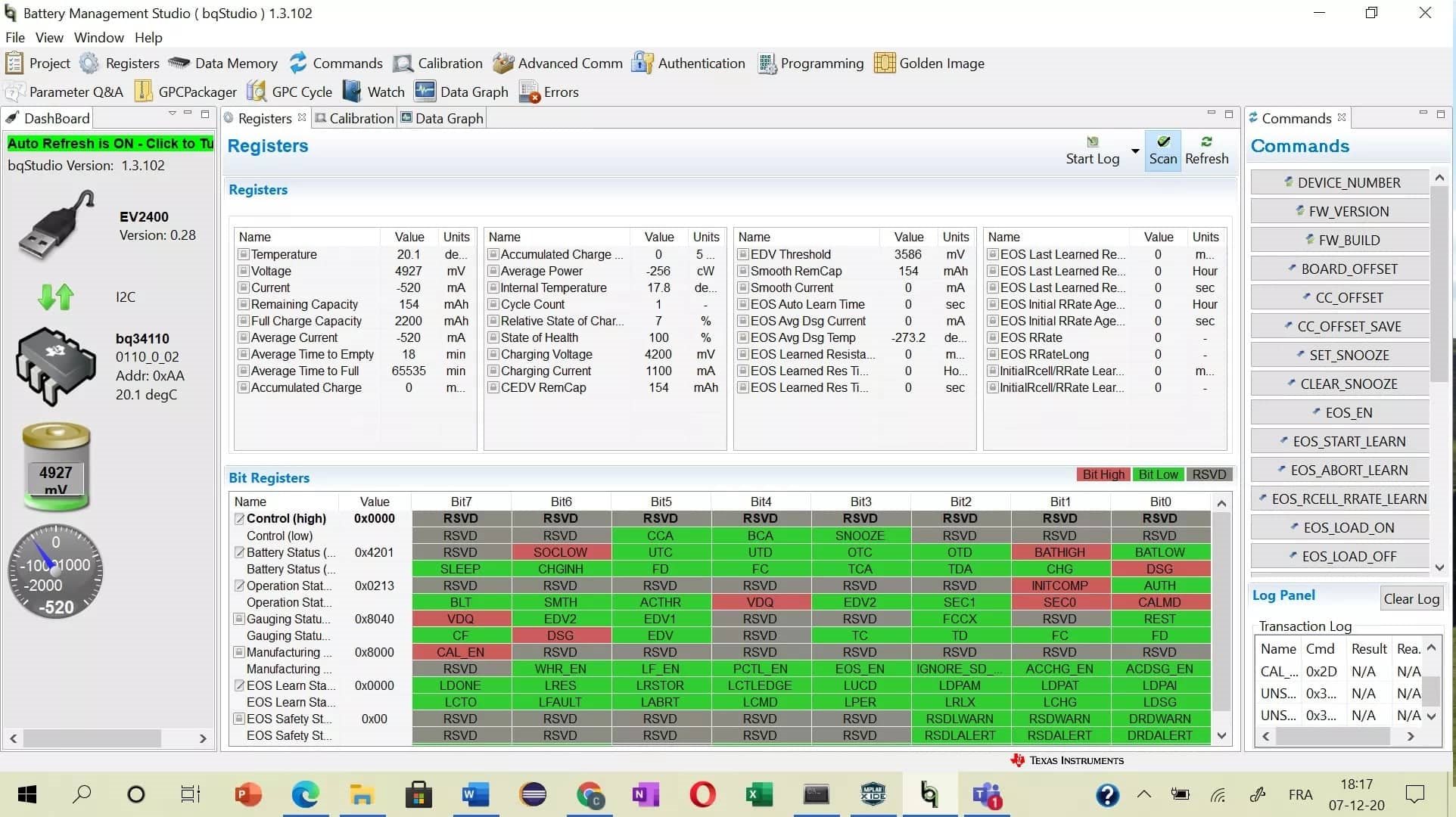Image resolution: width=1456 pixels, height=817 pixels.
Task: Open the Commands toolbar item
Action: coord(336,64)
